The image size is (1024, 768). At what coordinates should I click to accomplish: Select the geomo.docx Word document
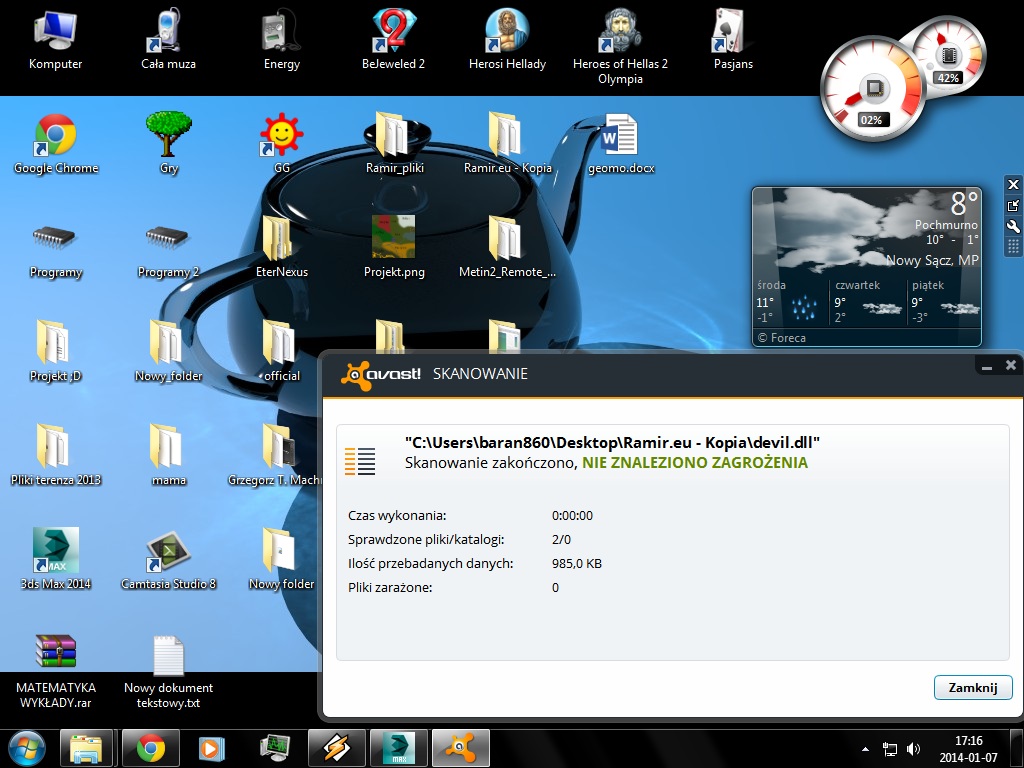pos(620,144)
